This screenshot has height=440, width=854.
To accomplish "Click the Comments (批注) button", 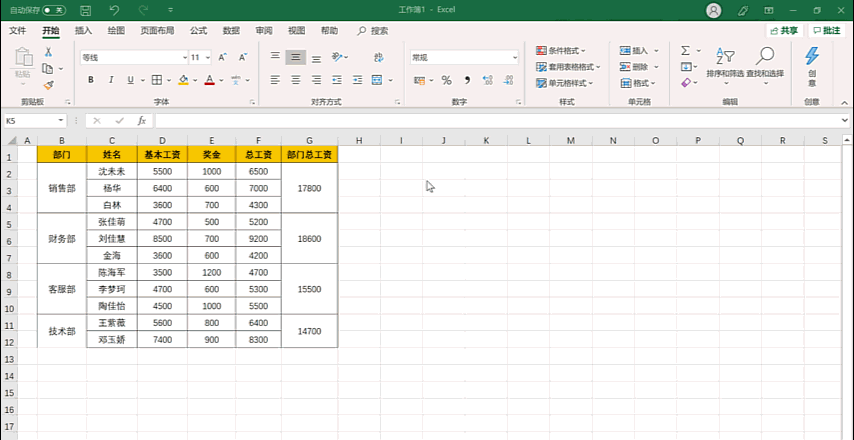I will [x=825, y=31].
